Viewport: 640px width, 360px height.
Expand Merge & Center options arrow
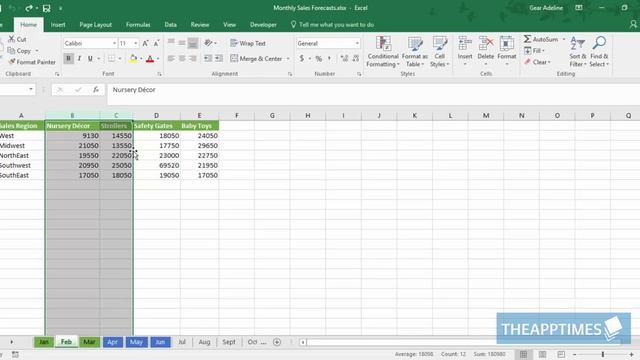288,59
